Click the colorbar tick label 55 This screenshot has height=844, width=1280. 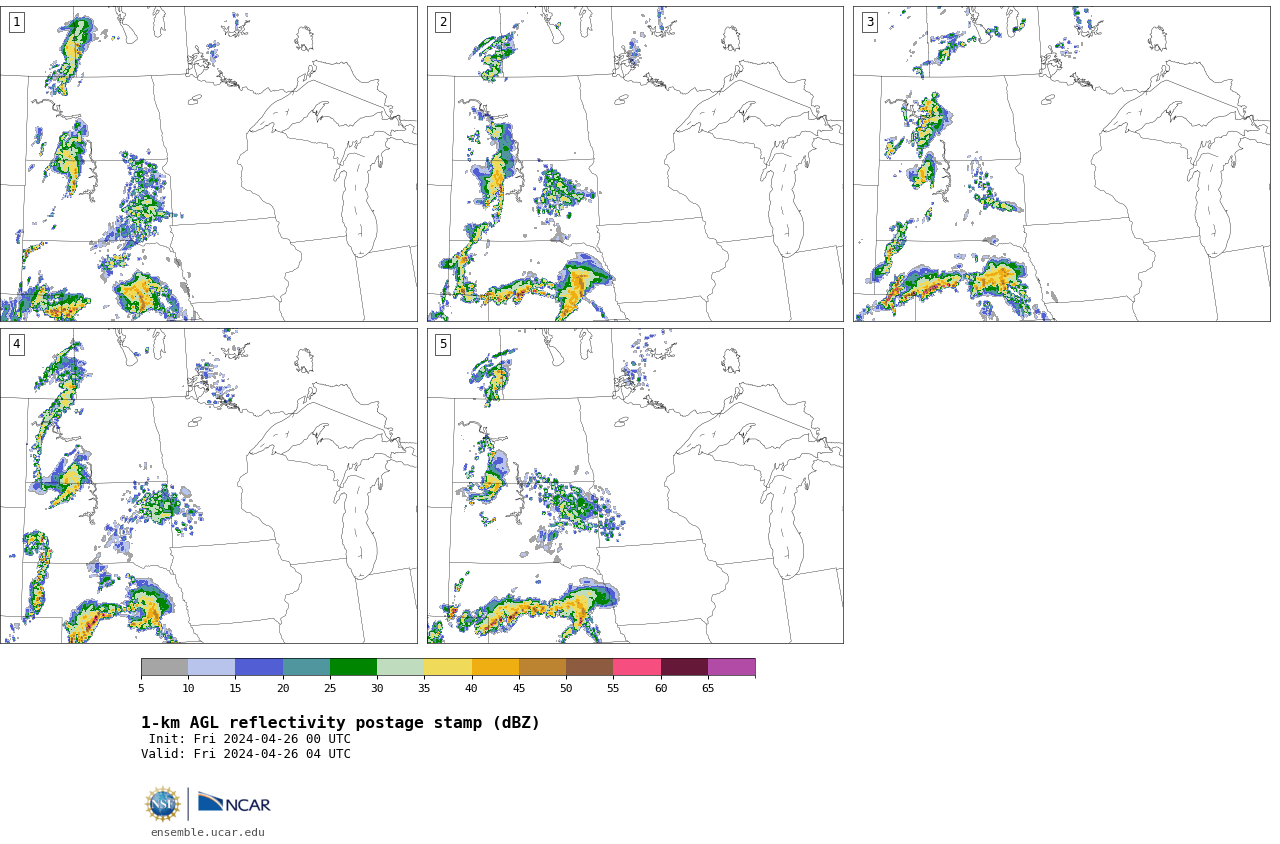pyautogui.click(x=613, y=688)
